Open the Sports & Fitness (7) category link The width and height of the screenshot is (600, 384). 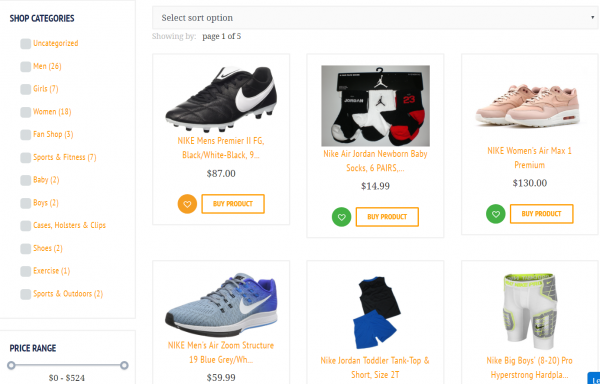65,157
